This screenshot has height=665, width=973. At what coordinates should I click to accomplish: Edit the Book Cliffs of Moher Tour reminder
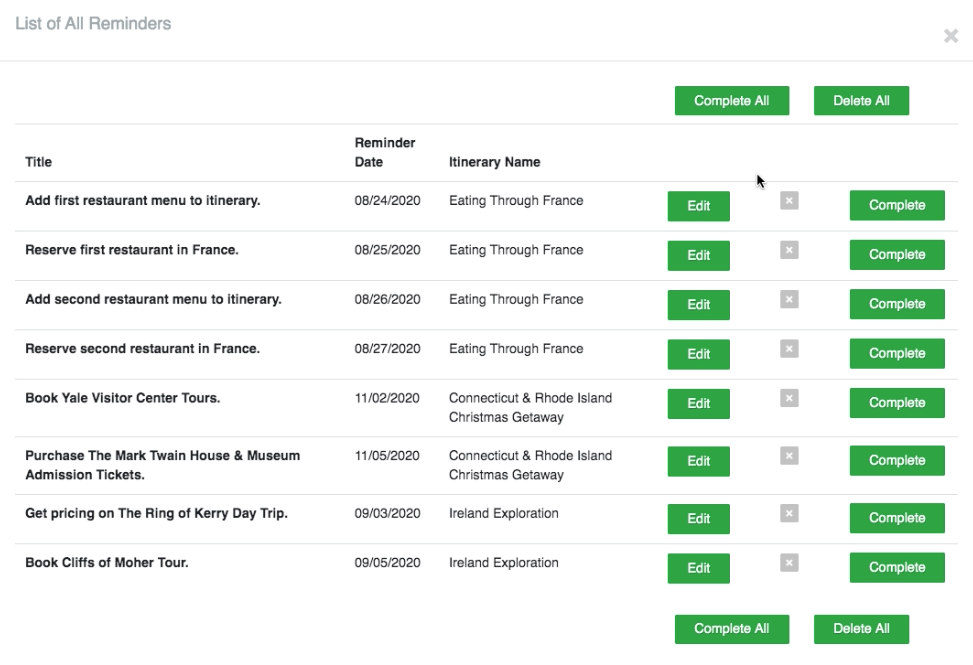699,568
